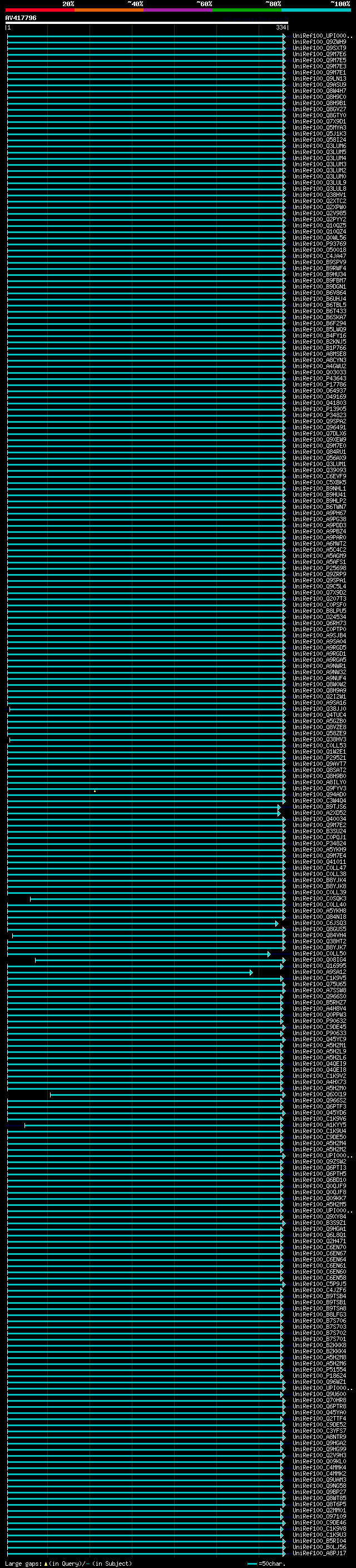The height and width of the screenshot is (1568, 356).
Task: Open hit UniRef100_Q9SXT9
Action: pyautogui.click(x=319, y=48)
